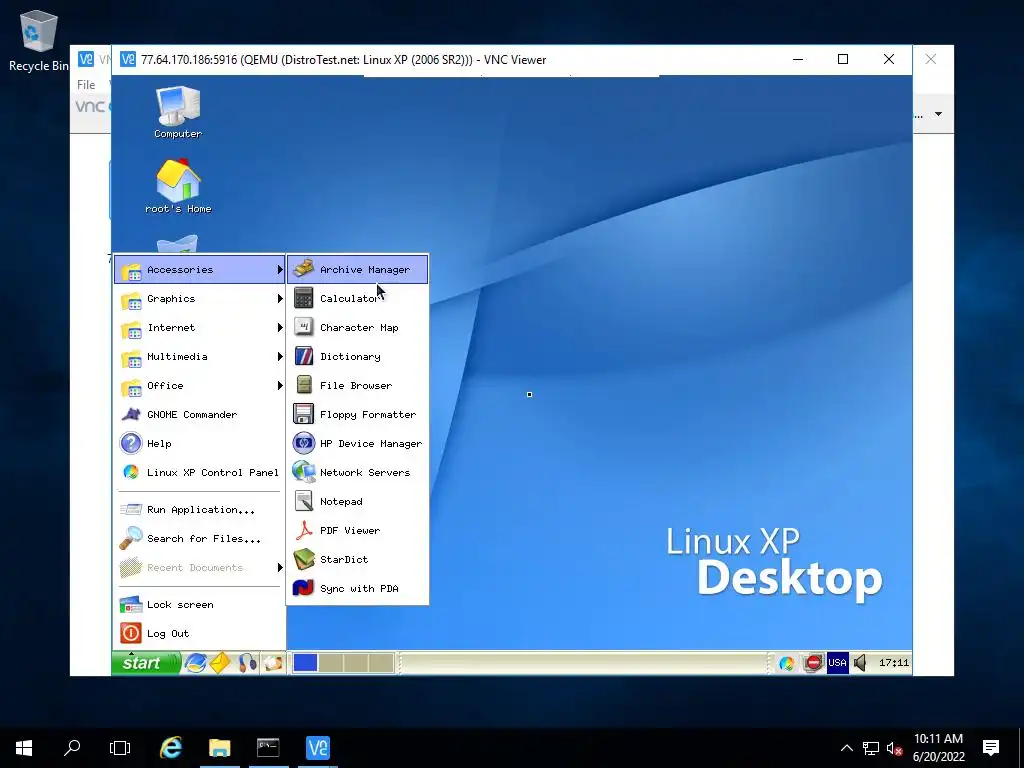Viewport: 1024px width, 768px height.
Task: Expand the Office submenu arrow
Action: [x=280, y=385]
